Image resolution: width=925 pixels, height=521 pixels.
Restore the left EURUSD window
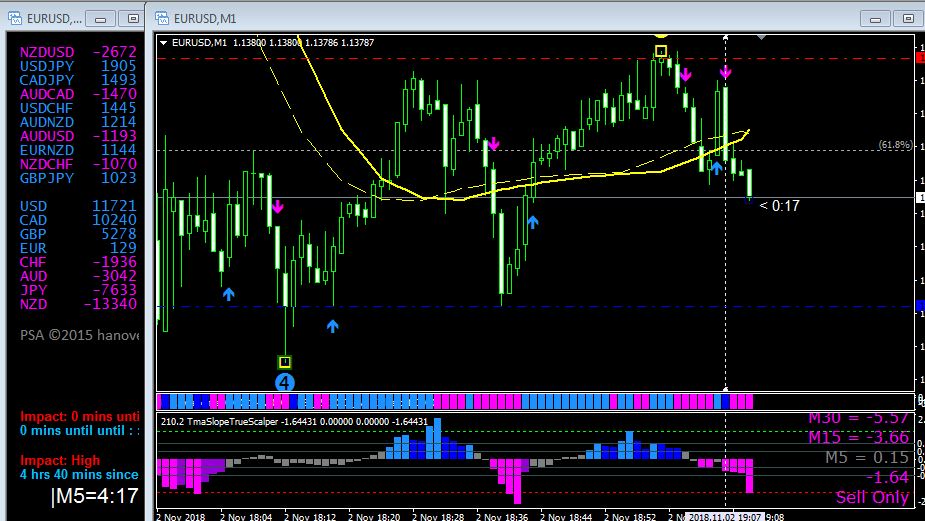133,19
